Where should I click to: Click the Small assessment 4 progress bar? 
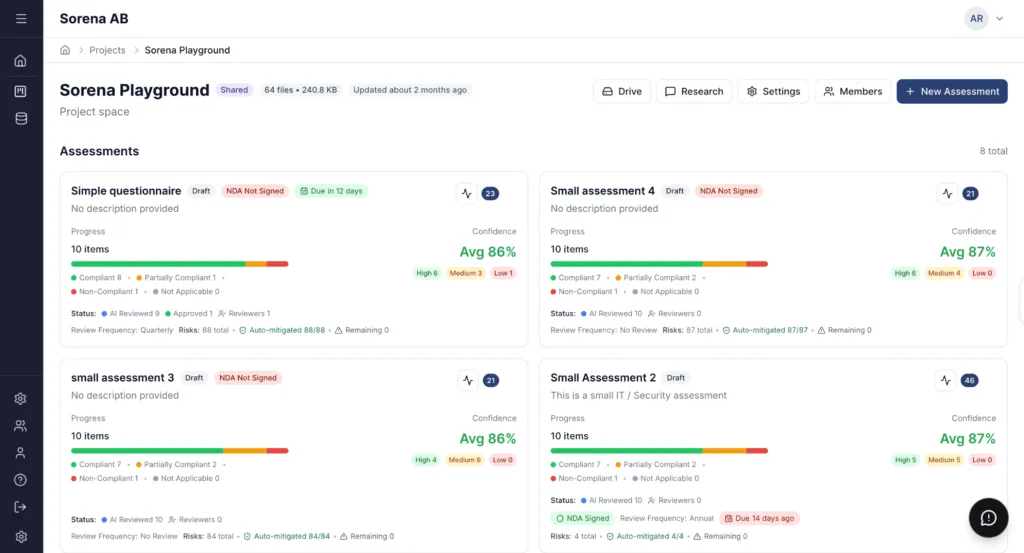659,264
